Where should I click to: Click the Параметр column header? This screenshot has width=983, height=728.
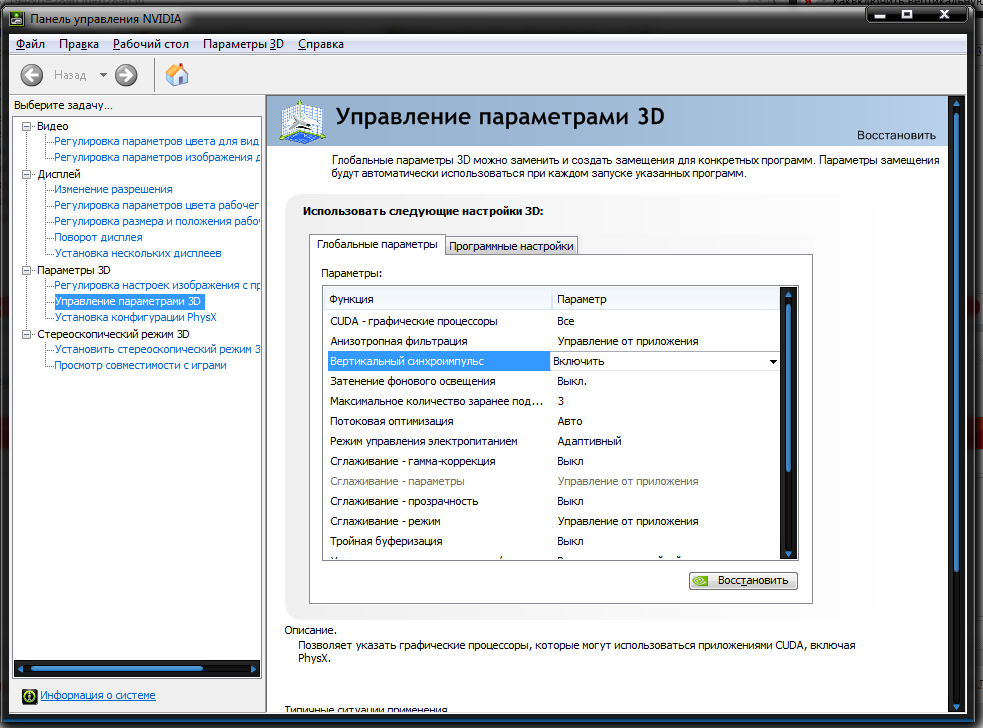(665, 300)
